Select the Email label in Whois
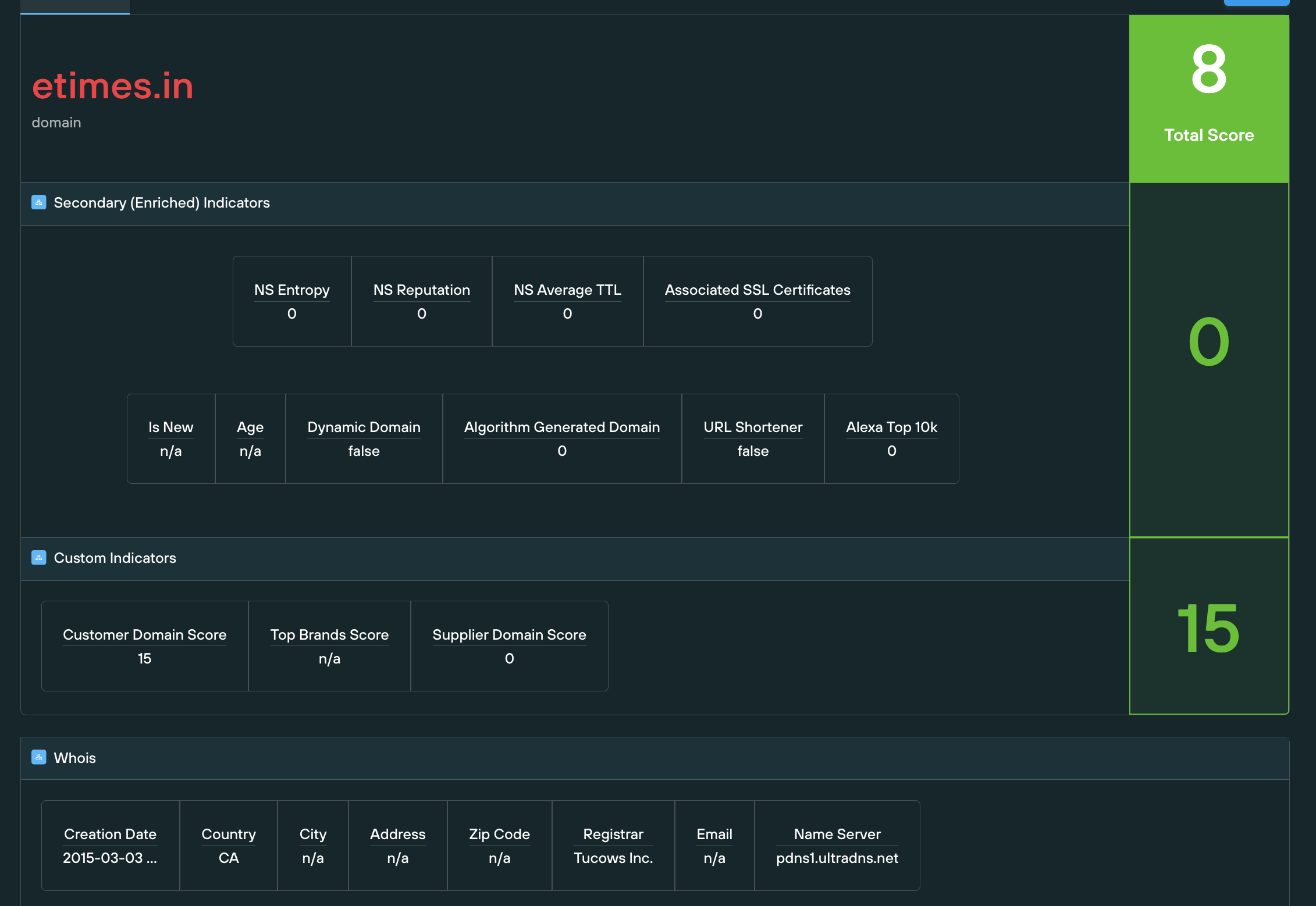Screen dimensions: 1316x906 point(714,834)
